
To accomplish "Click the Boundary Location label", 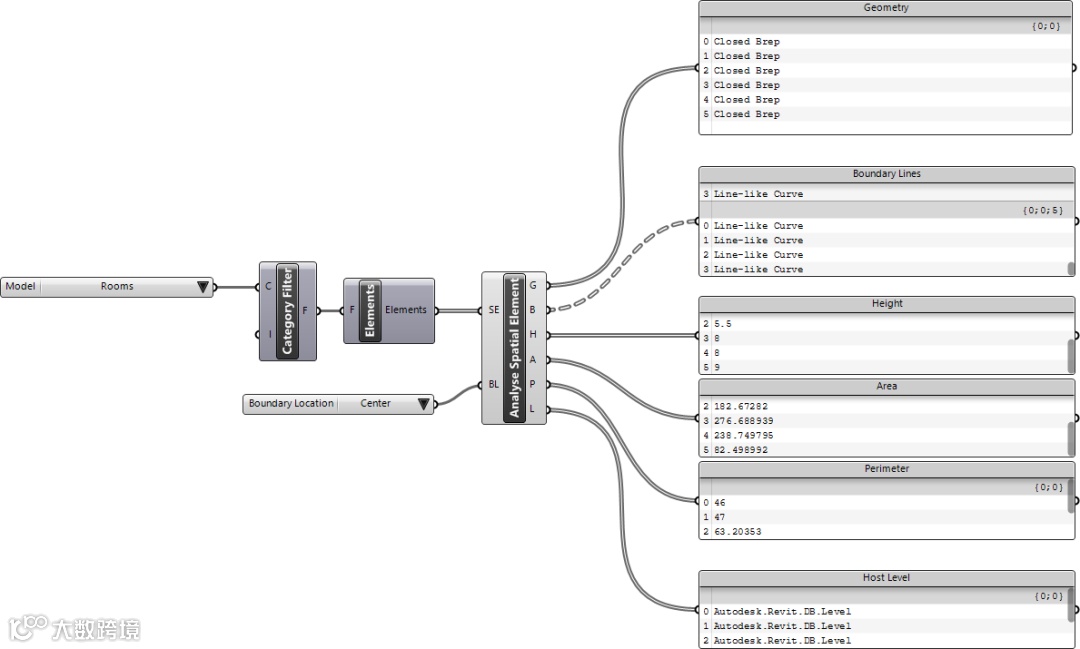I will [x=291, y=404].
